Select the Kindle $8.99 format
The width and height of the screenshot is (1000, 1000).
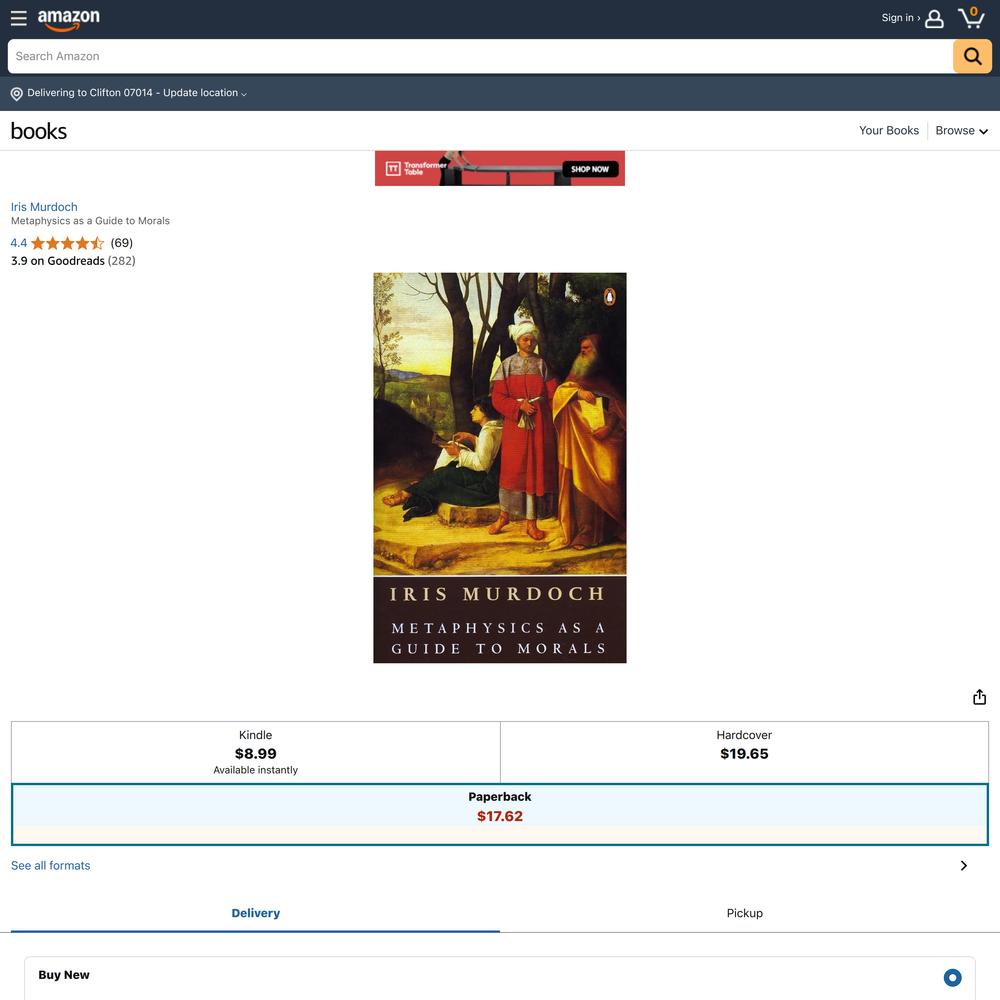[256, 752]
